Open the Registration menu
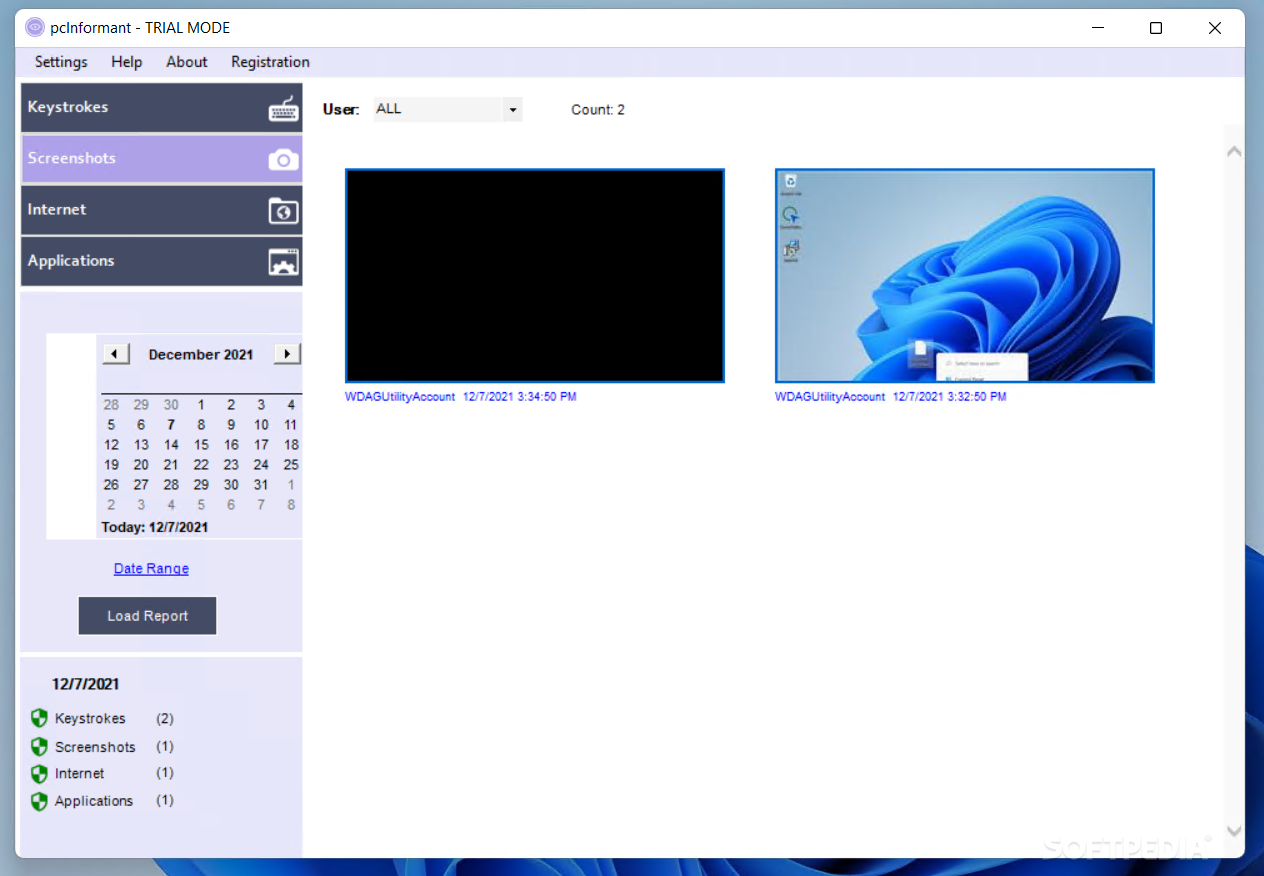 [270, 62]
